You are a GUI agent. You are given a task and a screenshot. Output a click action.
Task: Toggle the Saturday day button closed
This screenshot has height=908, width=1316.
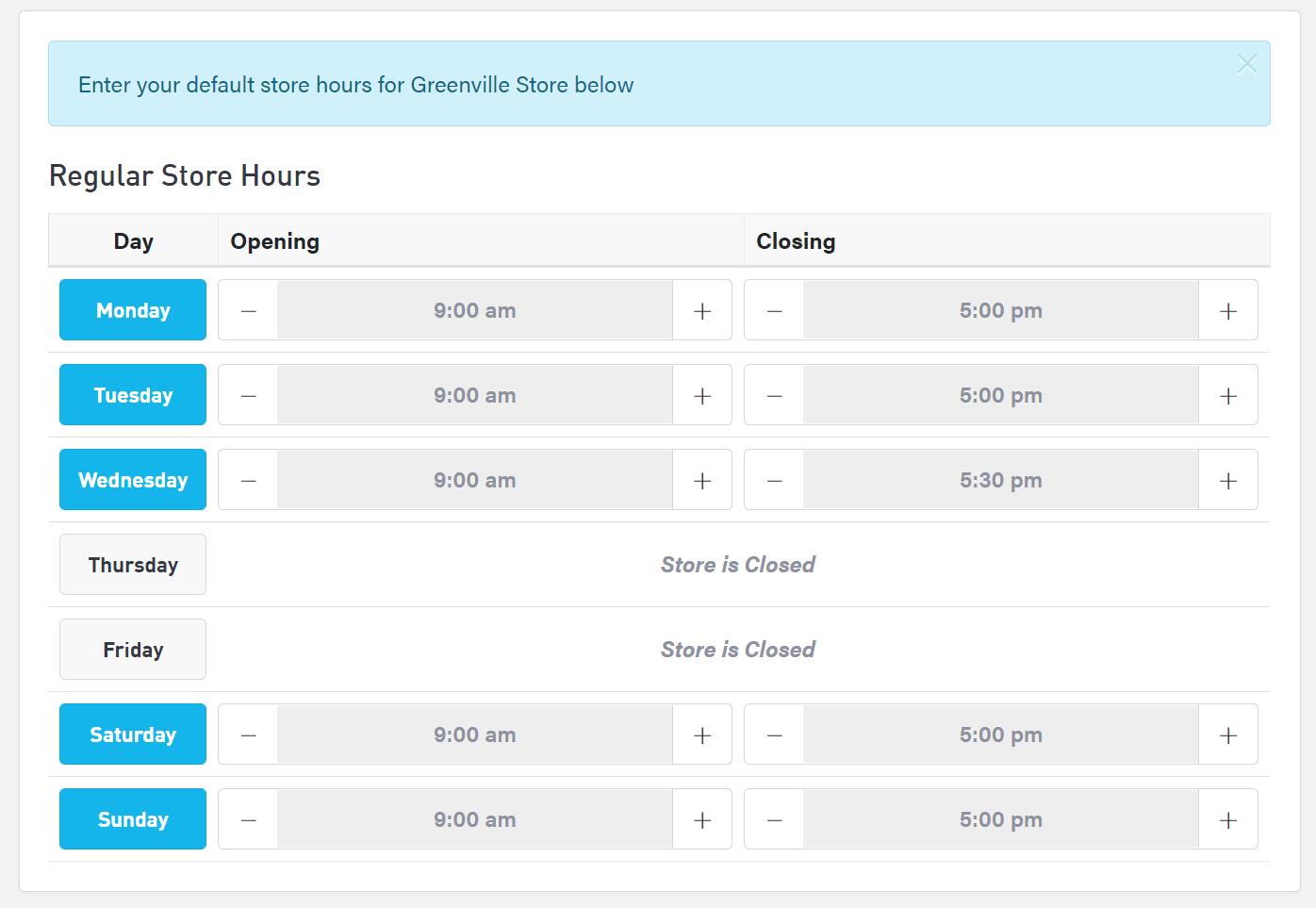point(132,734)
